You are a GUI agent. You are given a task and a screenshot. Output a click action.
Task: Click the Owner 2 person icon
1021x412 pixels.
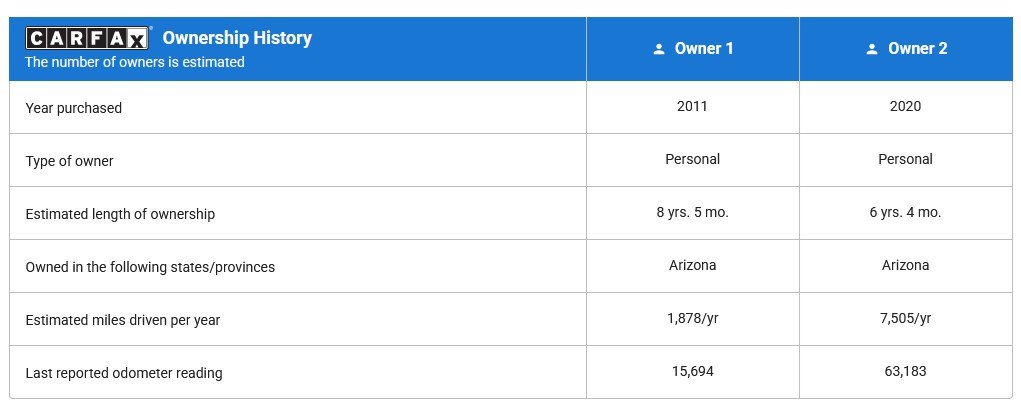(872, 49)
